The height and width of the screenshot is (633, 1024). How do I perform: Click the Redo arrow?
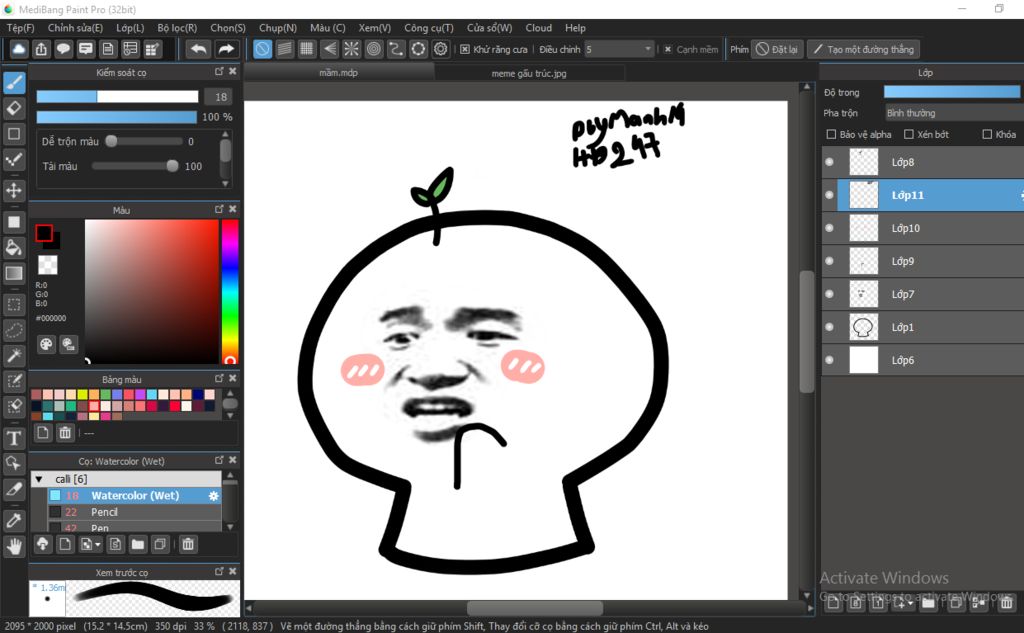pyautogui.click(x=226, y=49)
